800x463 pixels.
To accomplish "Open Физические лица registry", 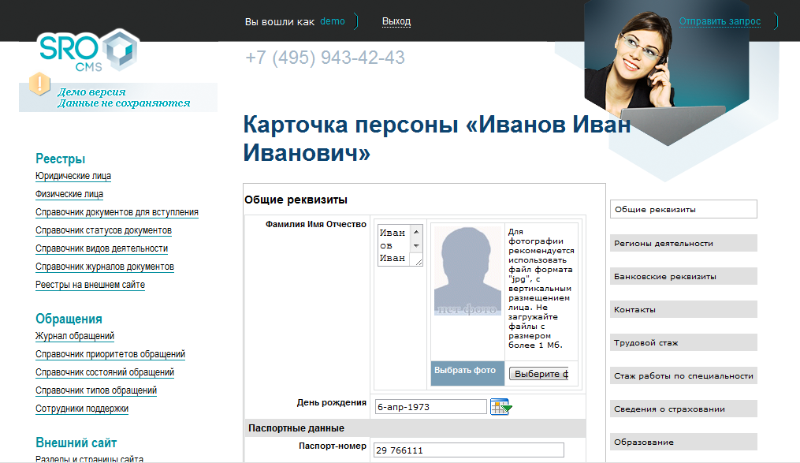I will pos(69,194).
